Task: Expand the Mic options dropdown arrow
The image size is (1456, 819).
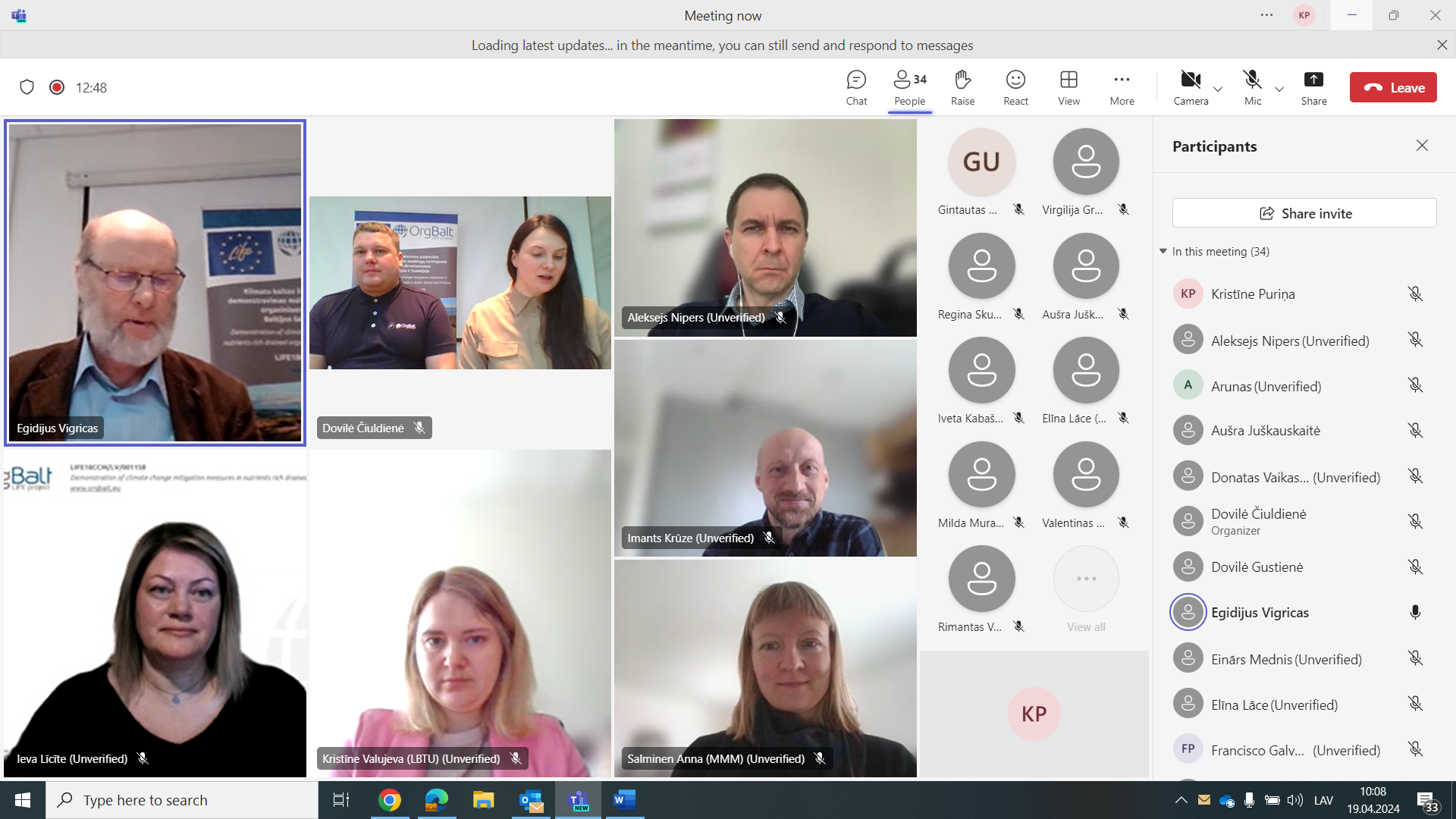Action: tap(1279, 89)
